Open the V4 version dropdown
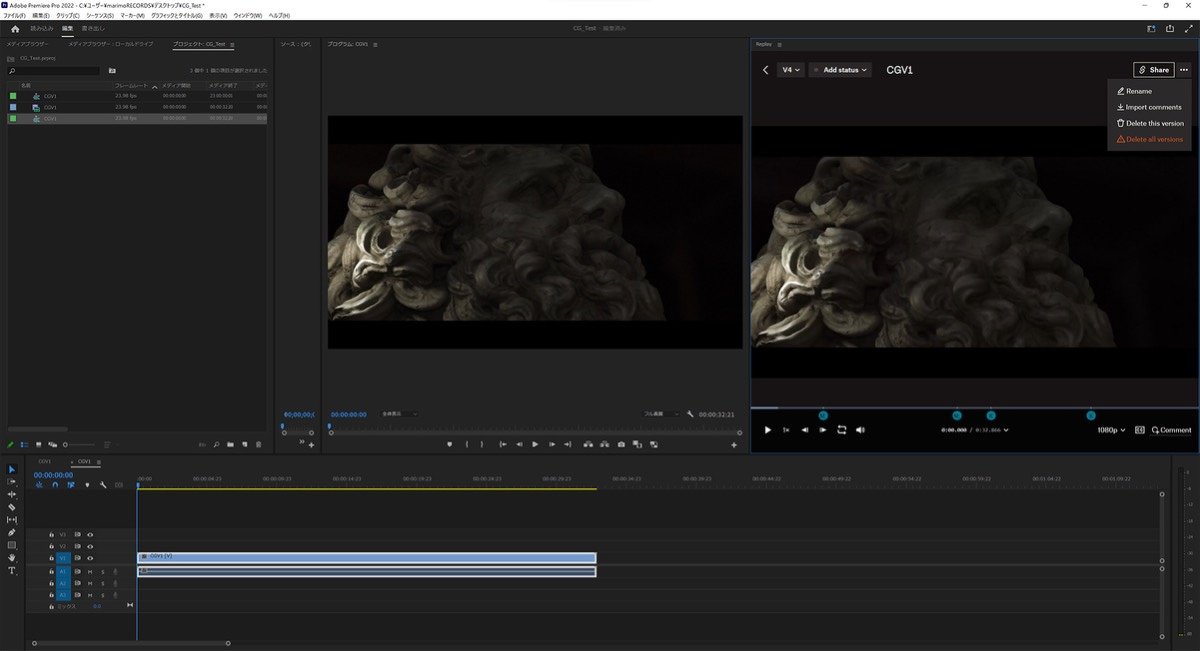 click(x=791, y=70)
